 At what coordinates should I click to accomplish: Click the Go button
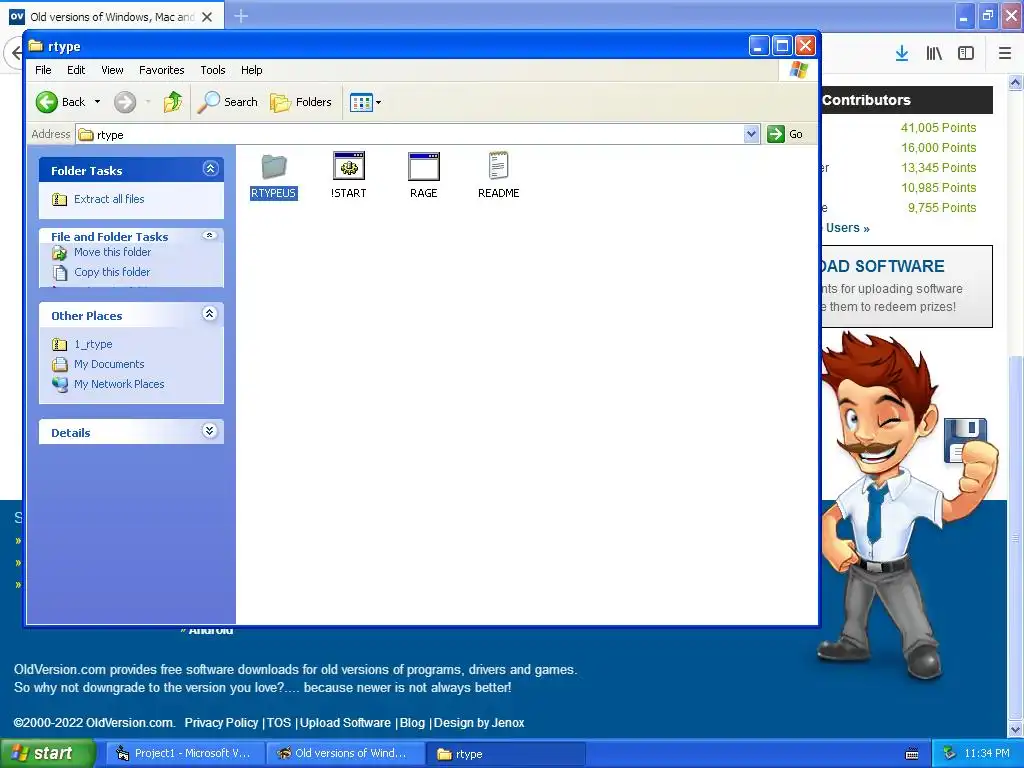coord(785,134)
